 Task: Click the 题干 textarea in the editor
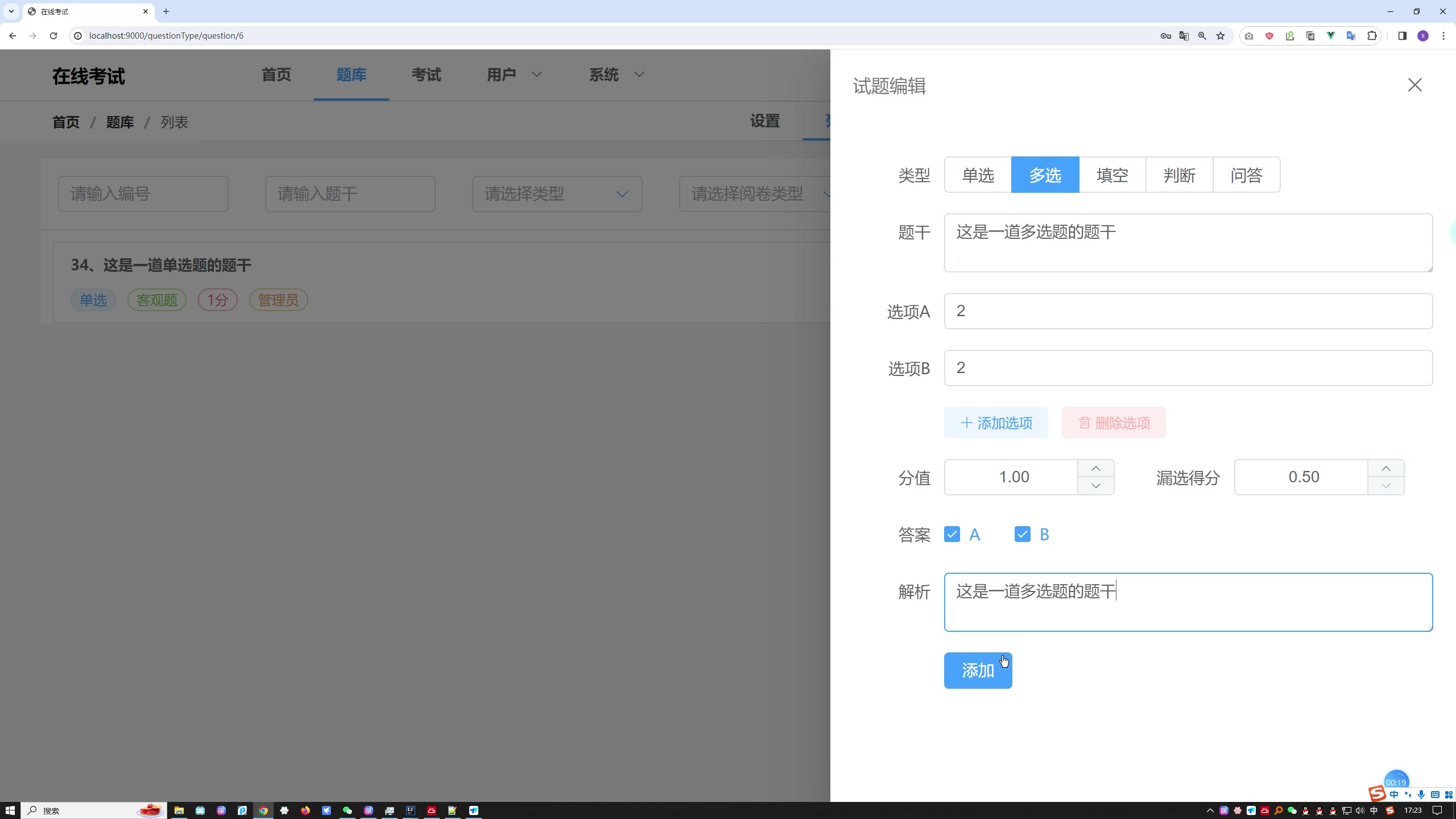pos(1189,243)
